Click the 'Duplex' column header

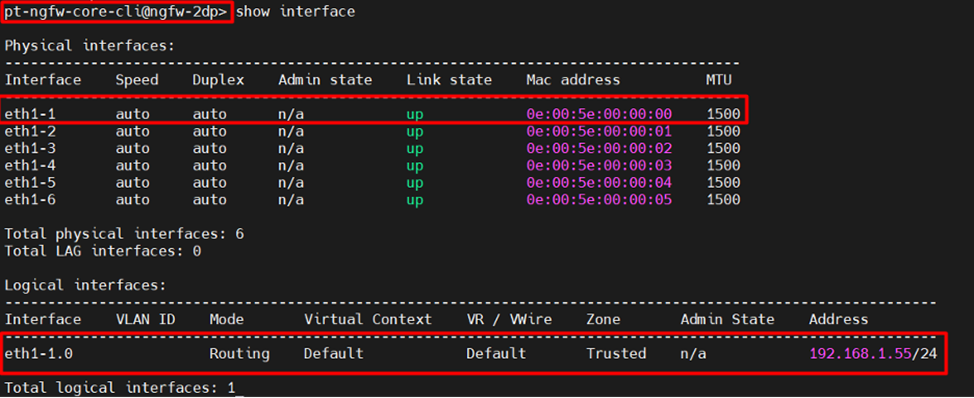218,80
